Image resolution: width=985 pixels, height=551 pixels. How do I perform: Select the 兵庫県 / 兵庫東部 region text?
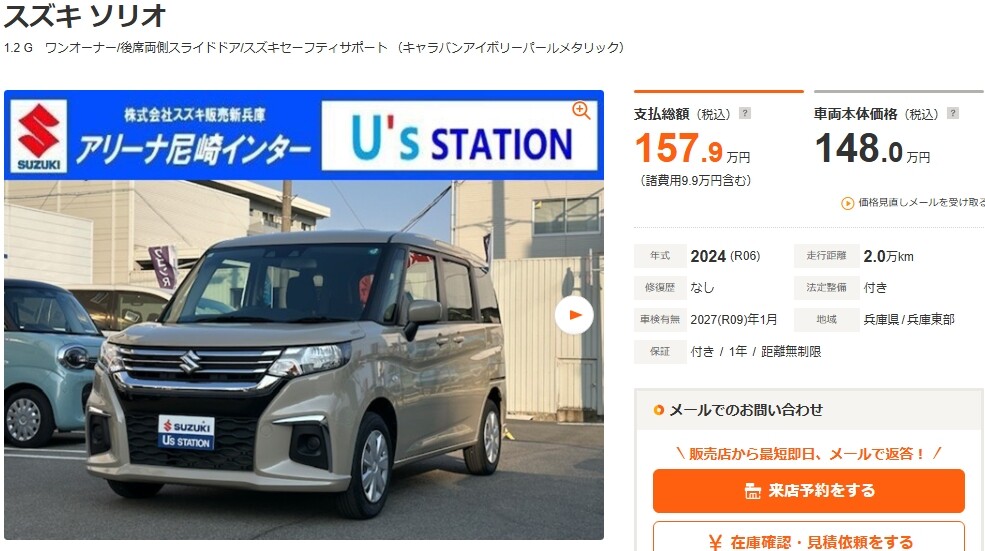tap(909, 320)
